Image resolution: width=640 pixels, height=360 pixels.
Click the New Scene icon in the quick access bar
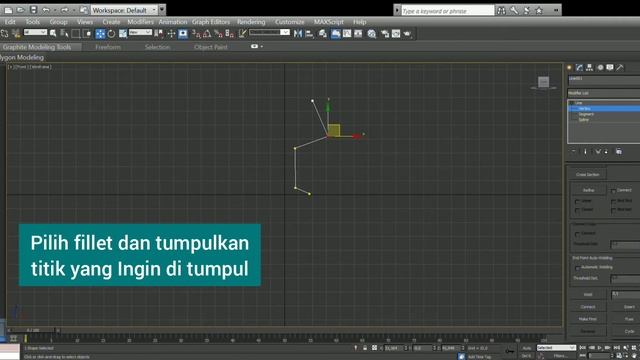9,10
